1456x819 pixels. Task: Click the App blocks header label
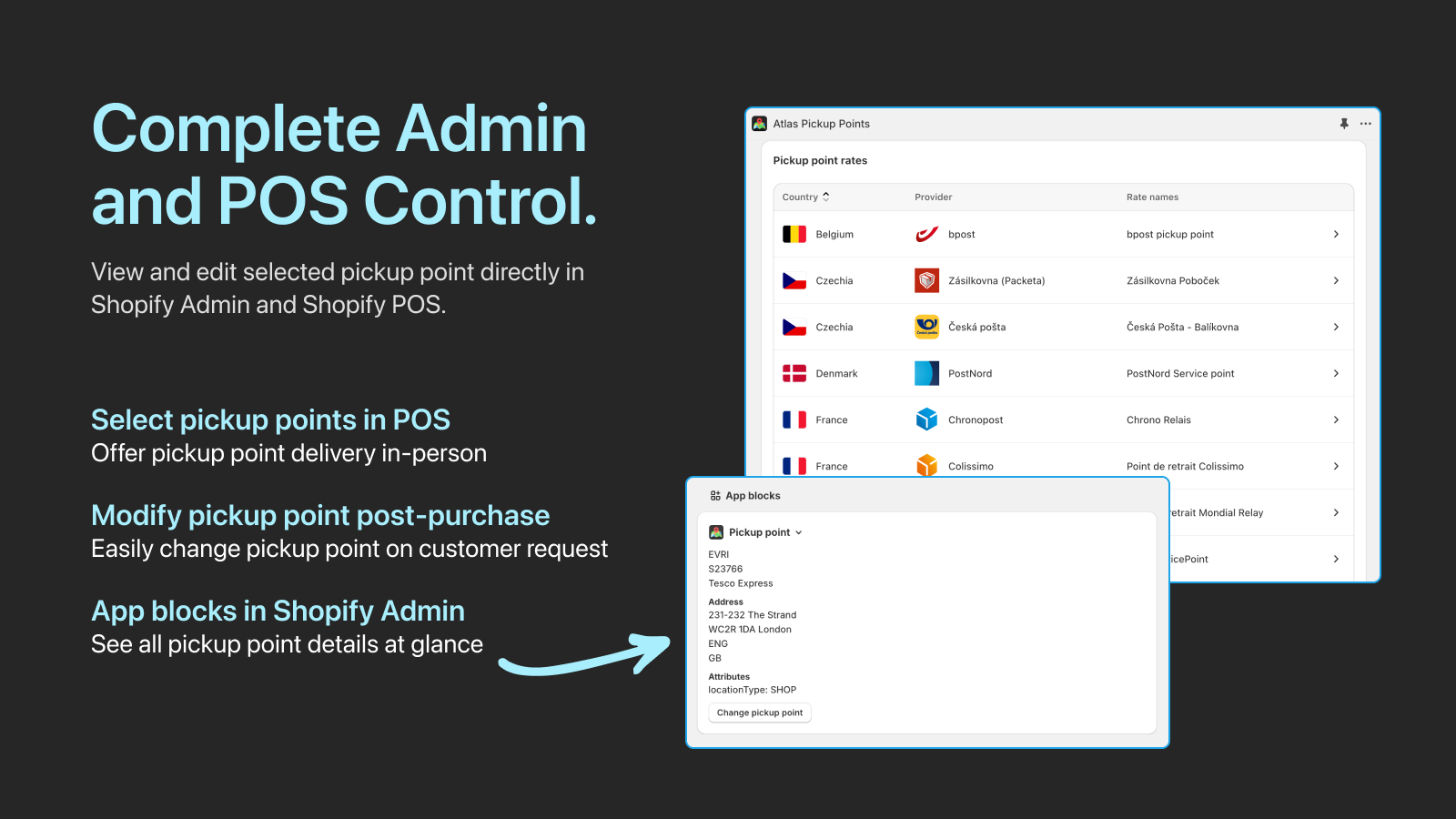click(753, 496)
